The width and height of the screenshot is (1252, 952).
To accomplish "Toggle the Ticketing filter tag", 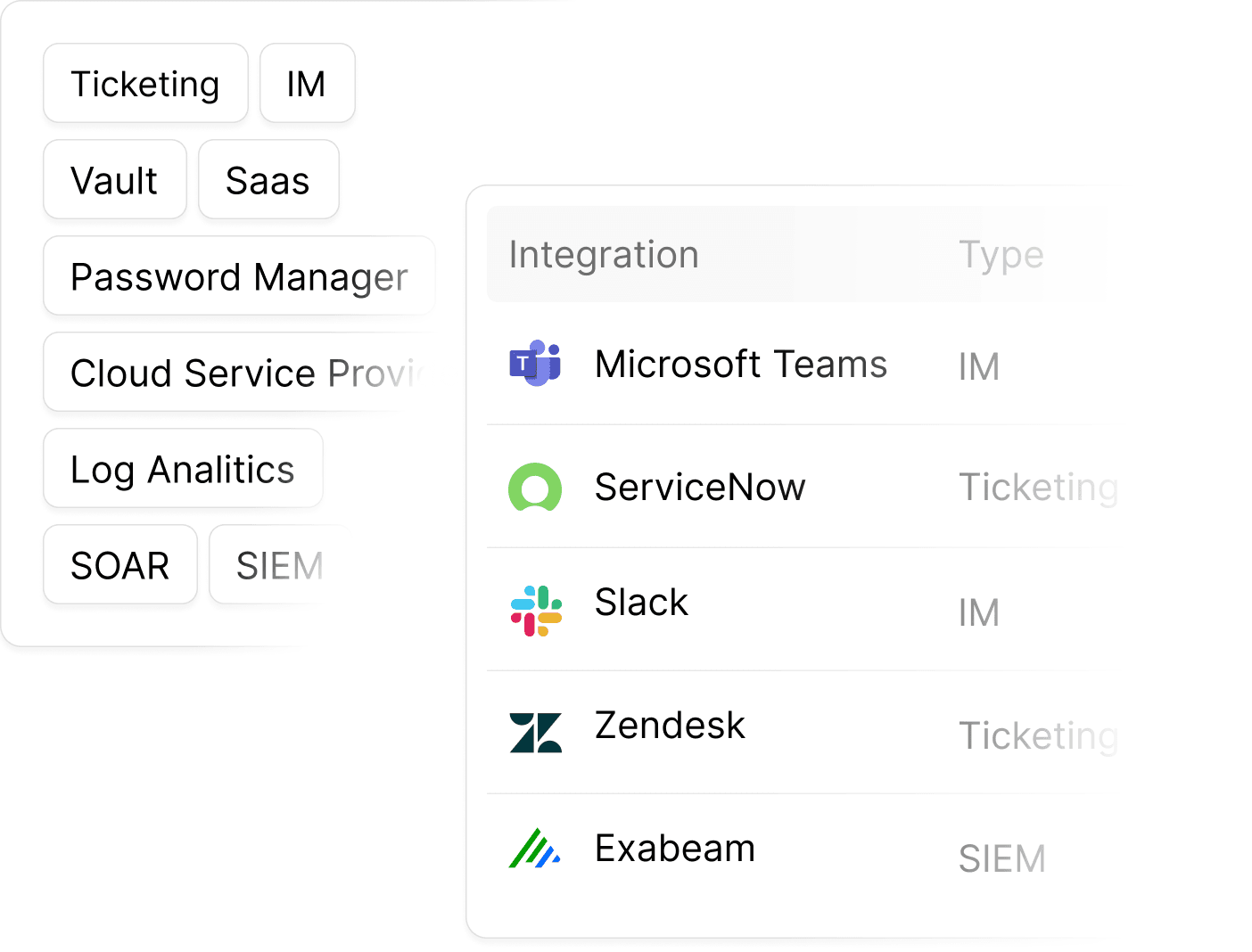I will 145,83.
